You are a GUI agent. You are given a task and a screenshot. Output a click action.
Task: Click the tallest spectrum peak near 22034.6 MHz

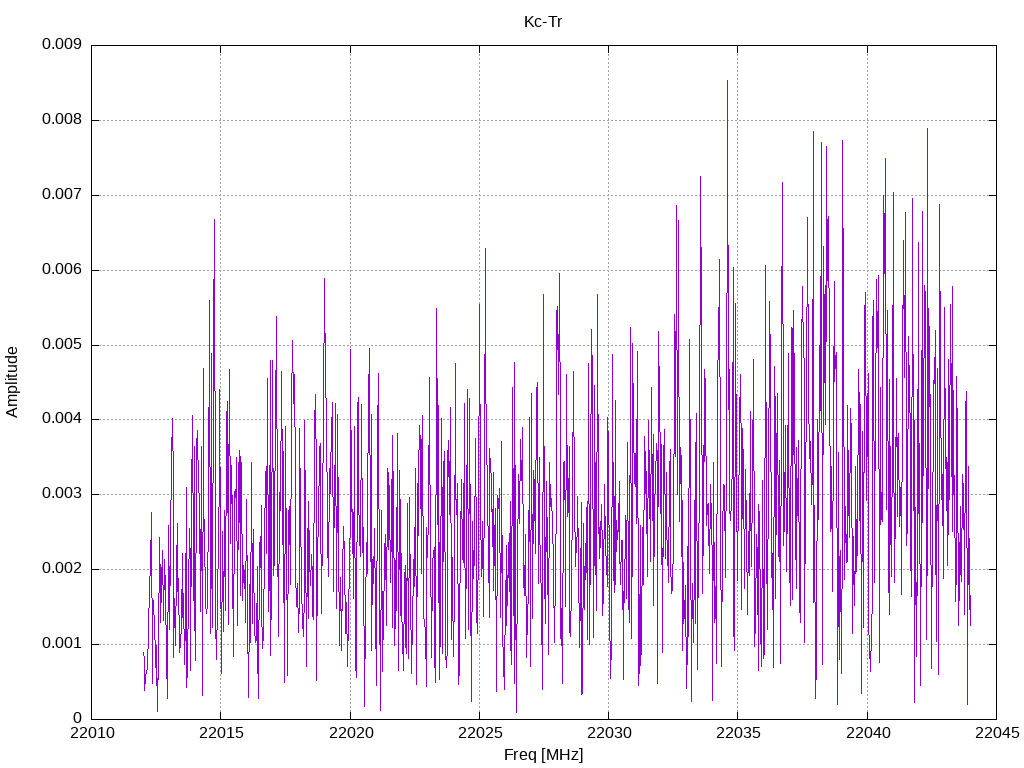727,81
